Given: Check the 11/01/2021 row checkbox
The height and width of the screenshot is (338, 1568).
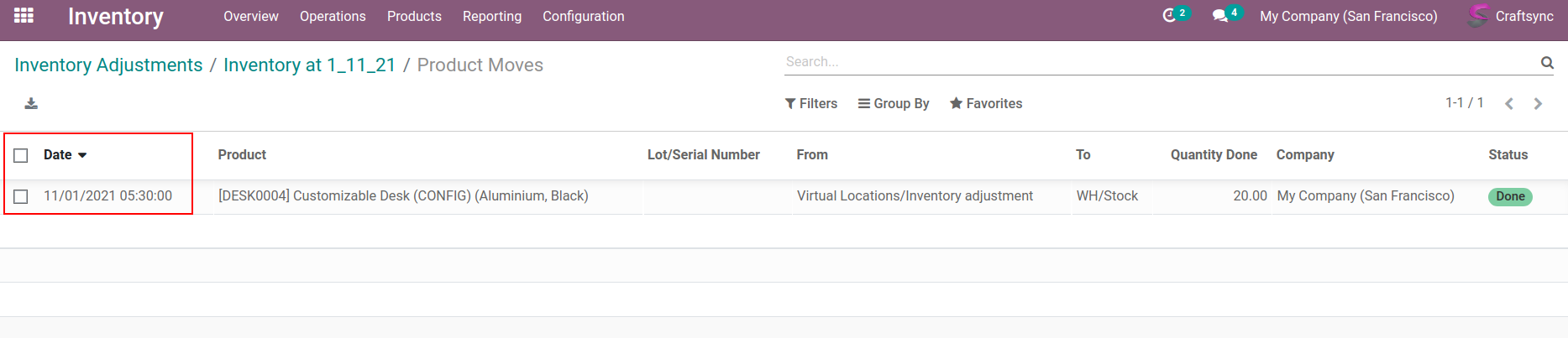Looking at the screenshot, I should (x=21, y=196).
